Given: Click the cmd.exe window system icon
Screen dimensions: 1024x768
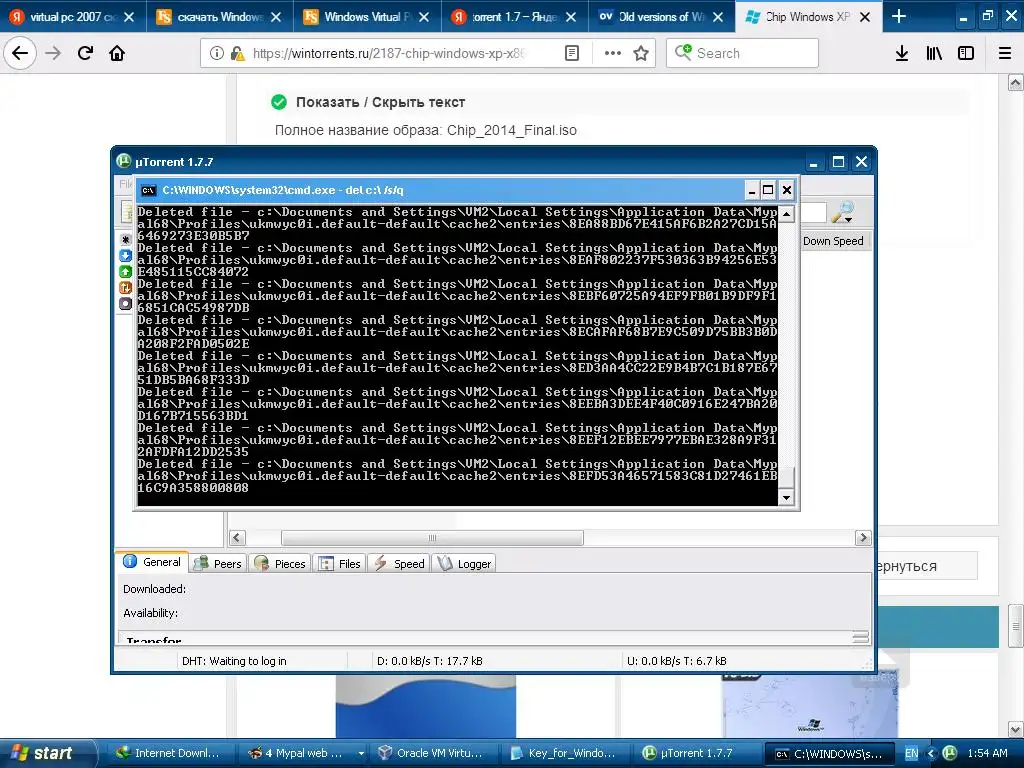Looking at the screenshot, I should click(x=149, y=190).
